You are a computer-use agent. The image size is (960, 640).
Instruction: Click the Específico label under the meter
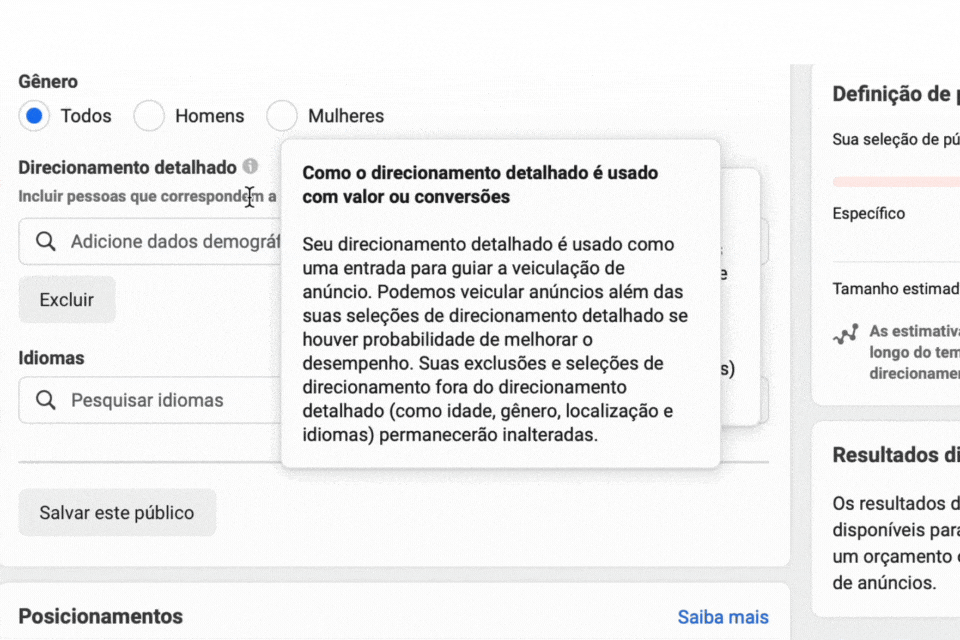[868, 213]
